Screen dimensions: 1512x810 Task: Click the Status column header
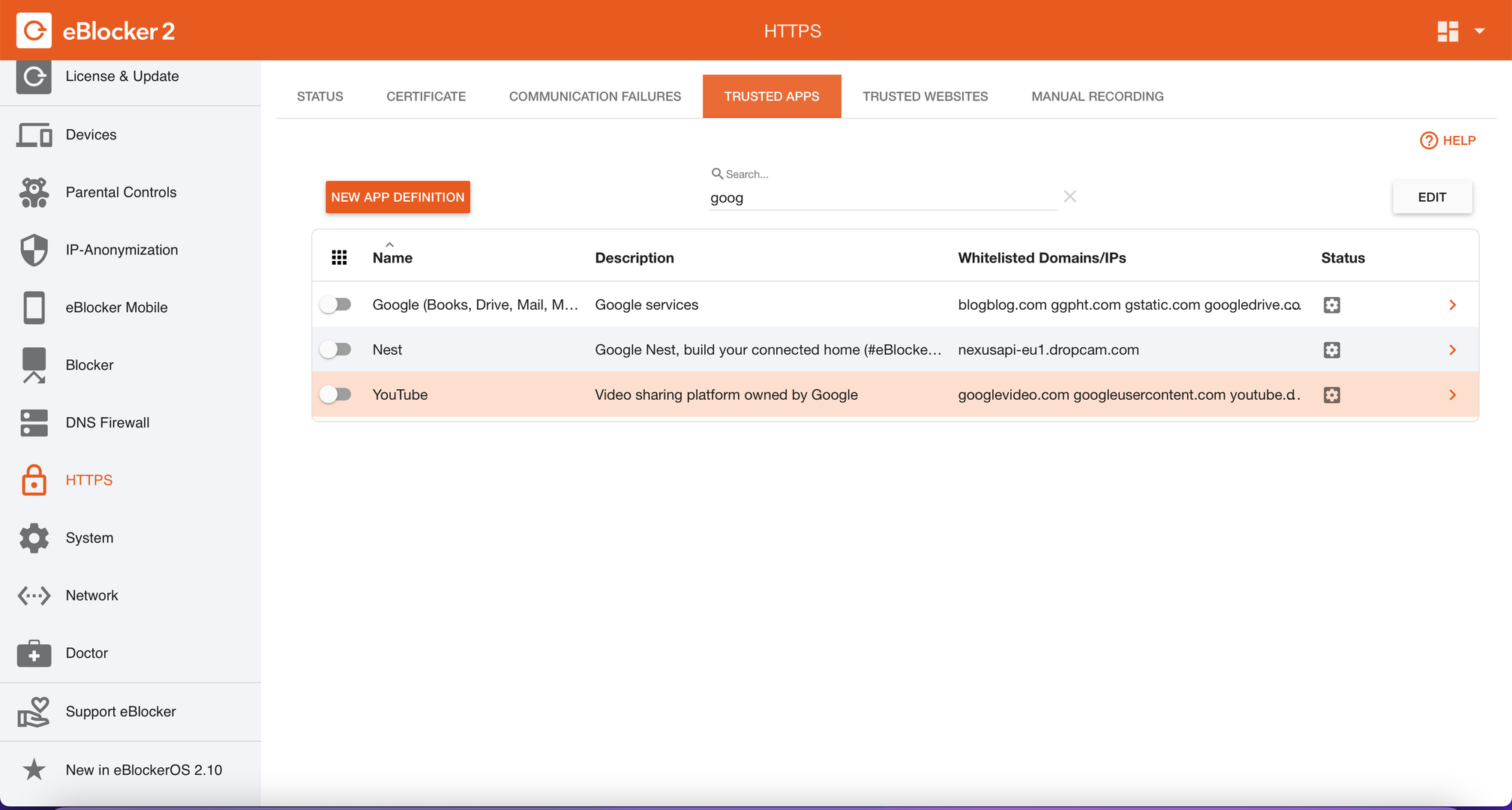[1342, 258]
